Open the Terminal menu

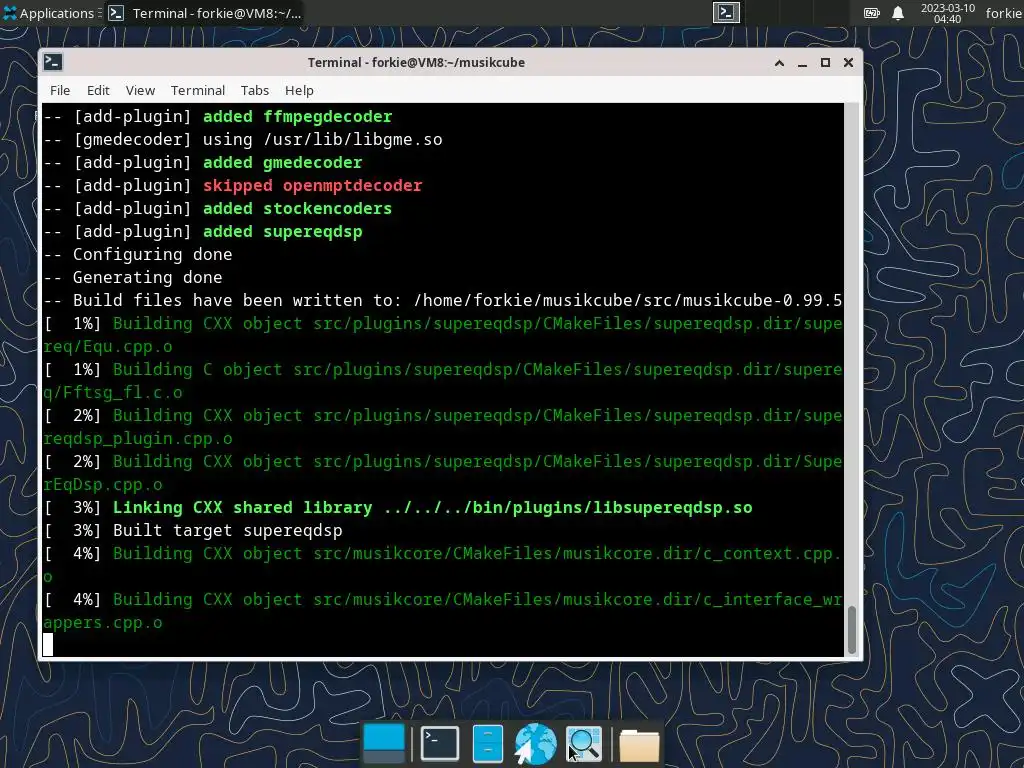(198, 90)
